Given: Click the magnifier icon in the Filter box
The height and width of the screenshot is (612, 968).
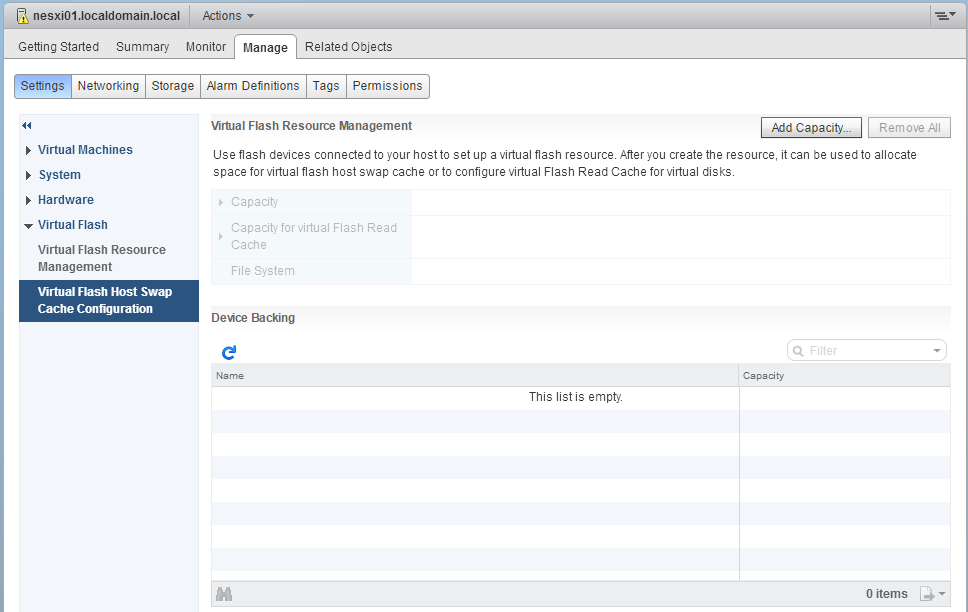Looking at the screenshot, I should coord(799,350).
